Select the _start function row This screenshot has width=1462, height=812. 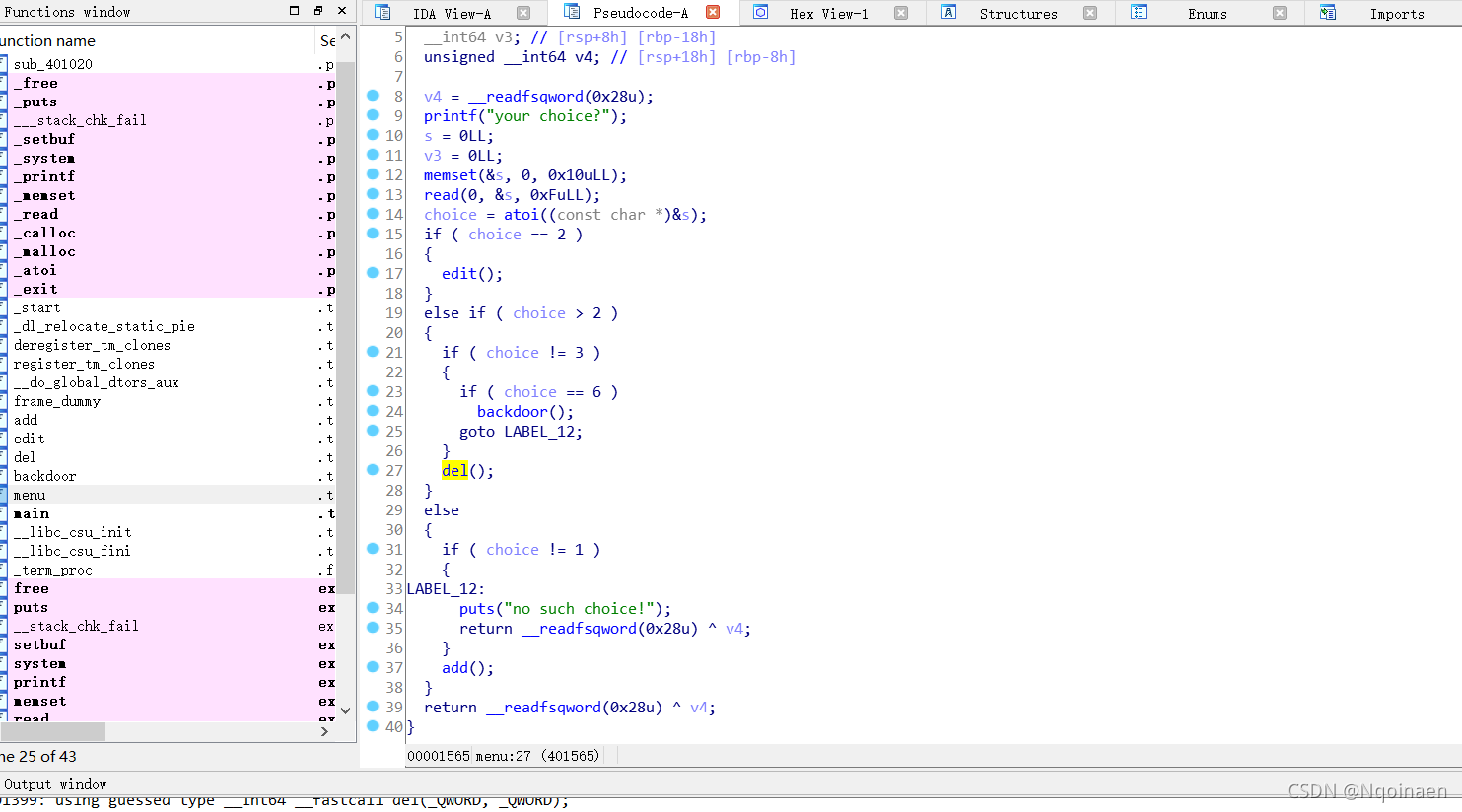tap(168, 307)
